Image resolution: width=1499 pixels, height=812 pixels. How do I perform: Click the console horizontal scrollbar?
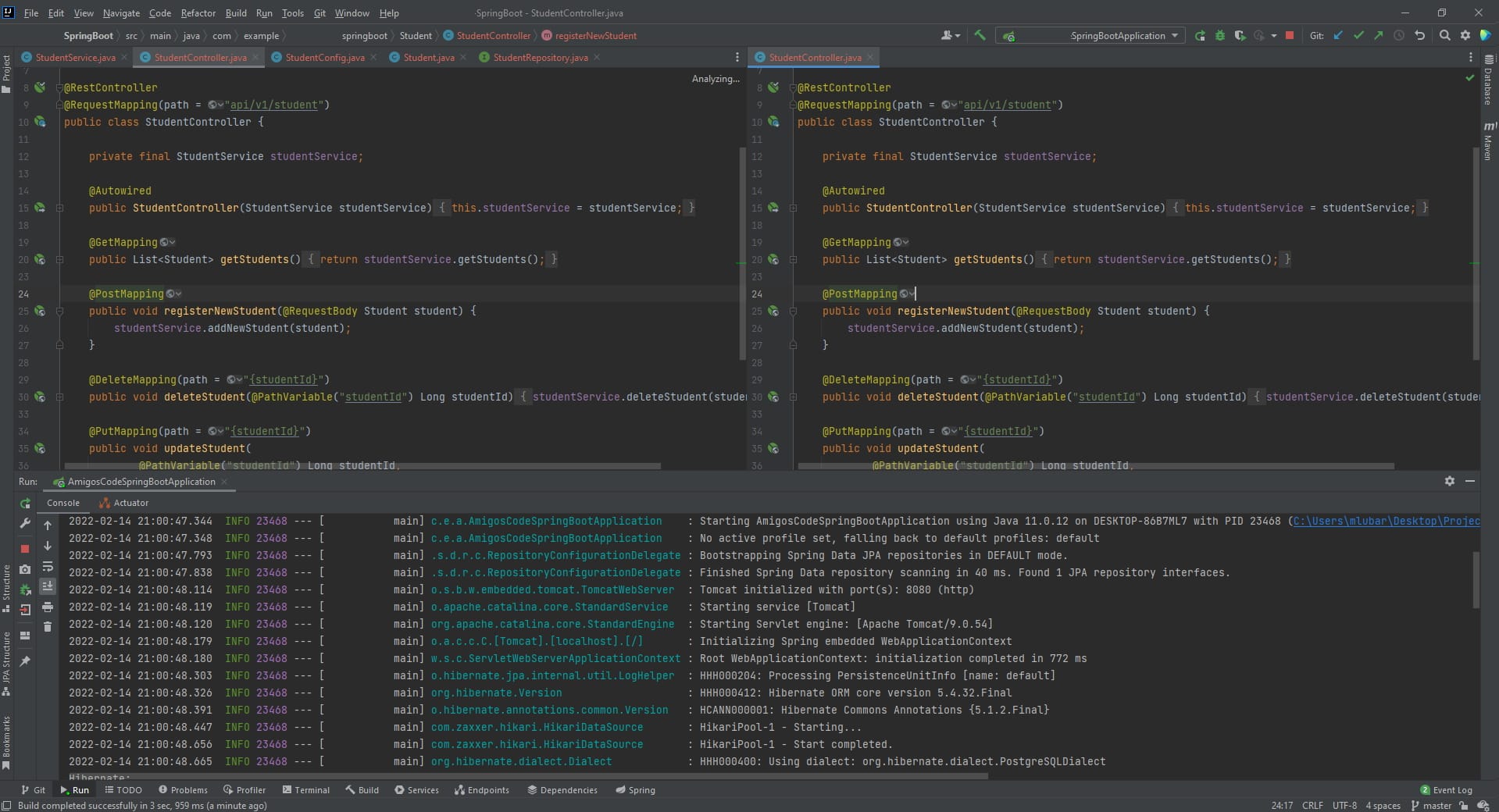[x=528, y=776]
